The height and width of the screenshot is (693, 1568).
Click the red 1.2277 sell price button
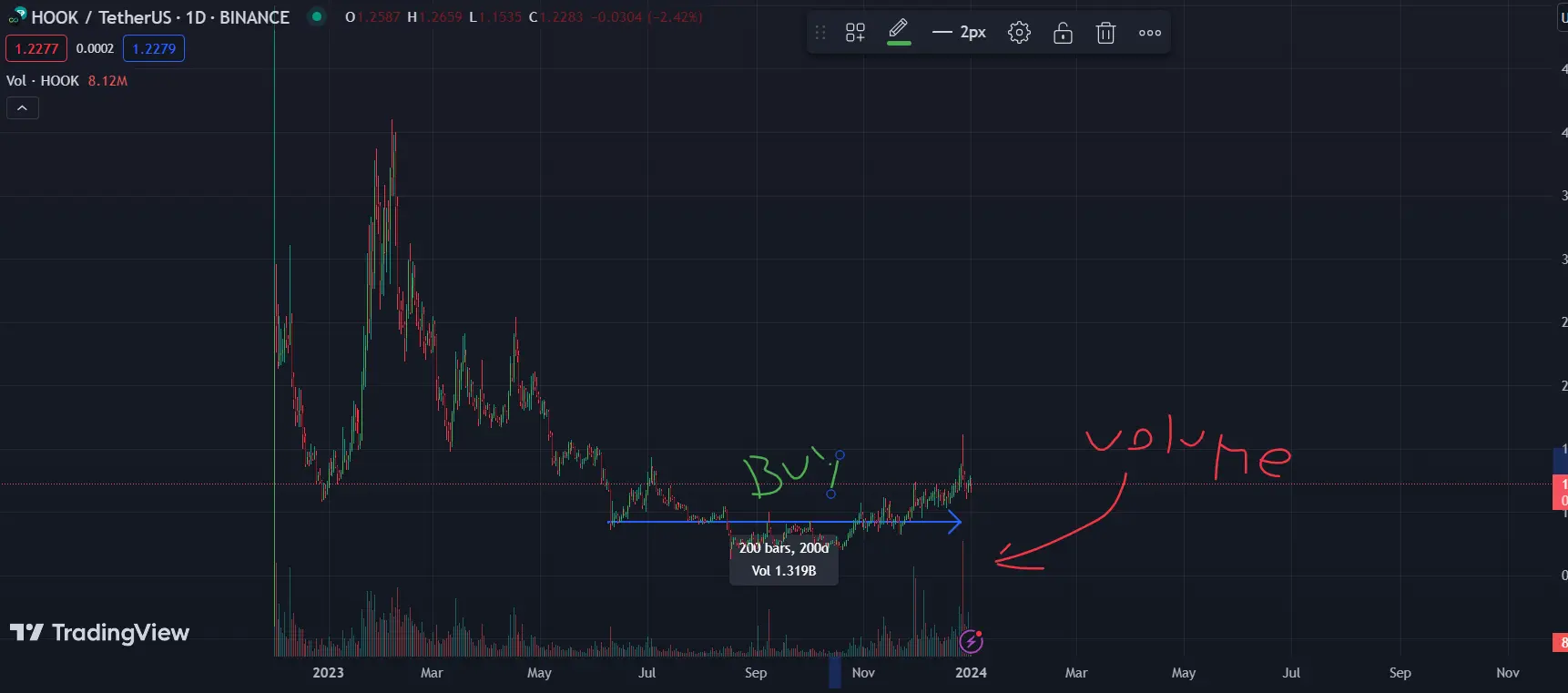36,48
